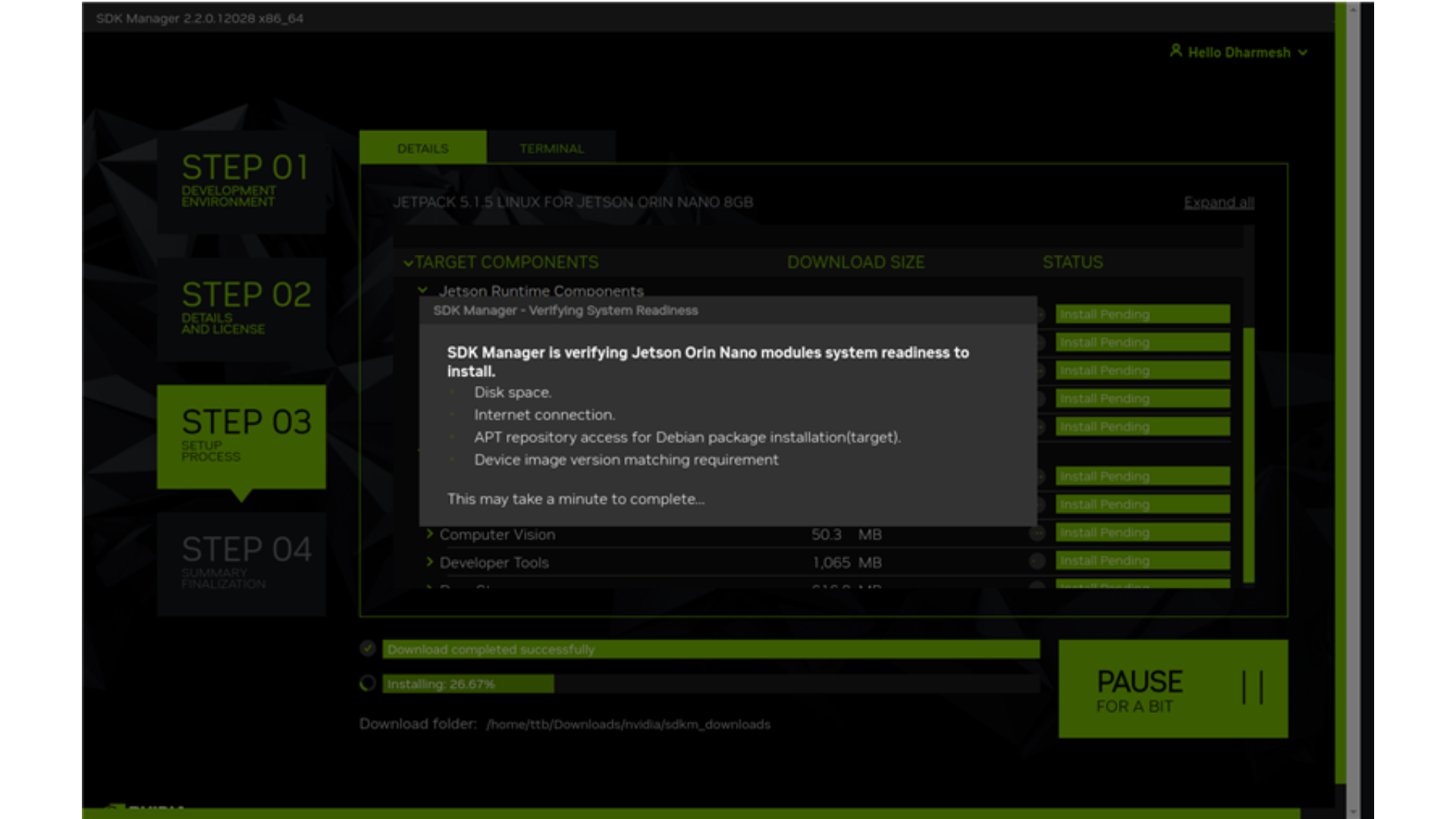
Task: Click Computer Vision status circle icon
Action: (x=1037, y=534)
